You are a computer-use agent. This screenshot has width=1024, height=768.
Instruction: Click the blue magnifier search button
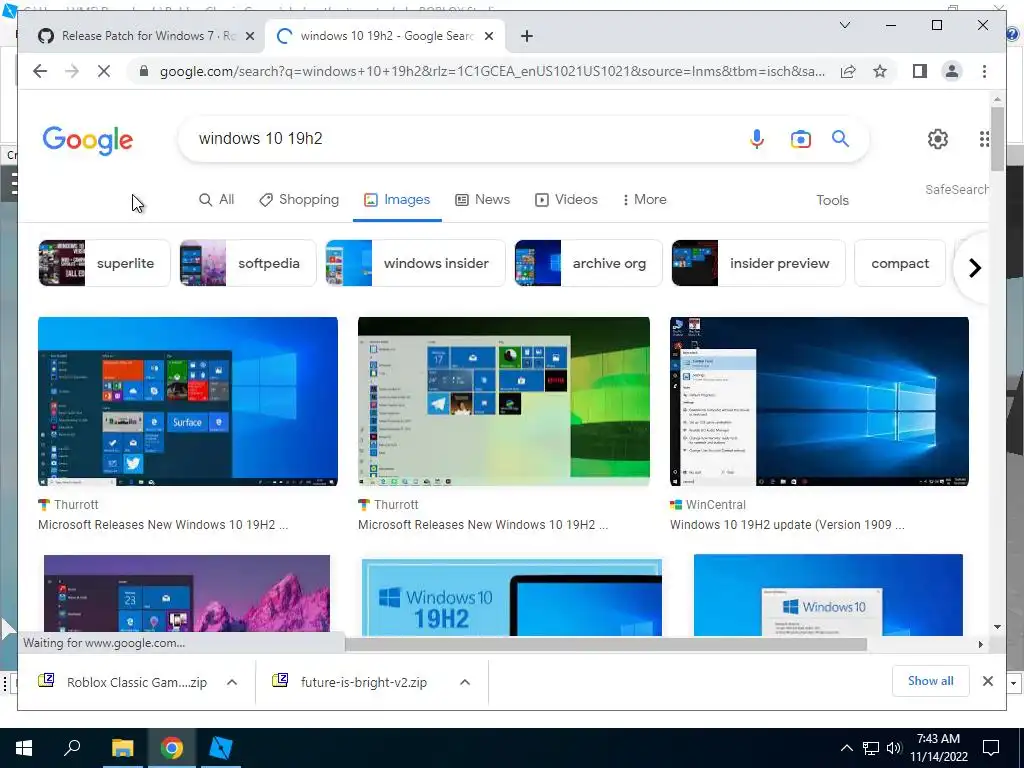pyautogui.click(x=840, y=138)
